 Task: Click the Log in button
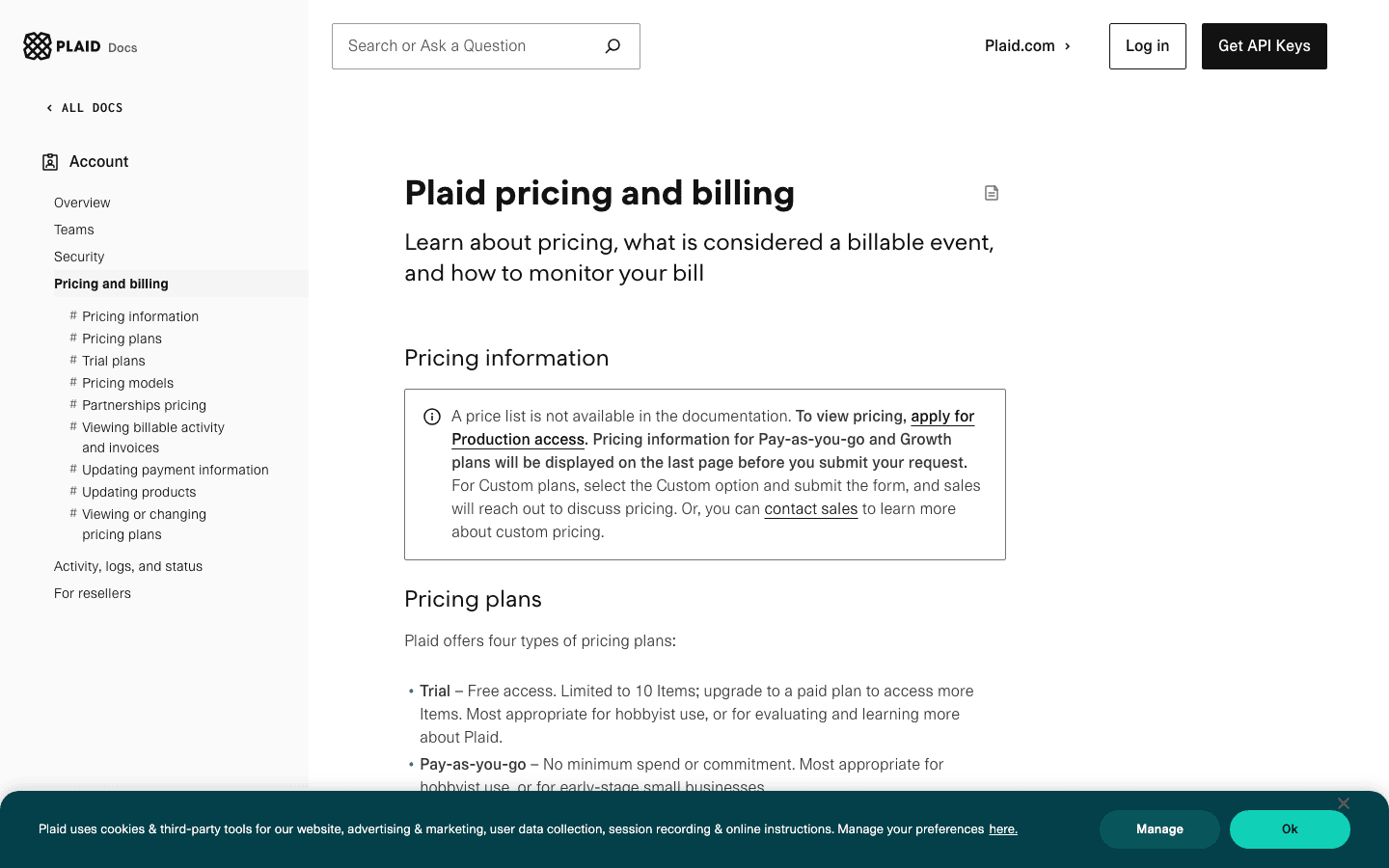point(1148,46)
